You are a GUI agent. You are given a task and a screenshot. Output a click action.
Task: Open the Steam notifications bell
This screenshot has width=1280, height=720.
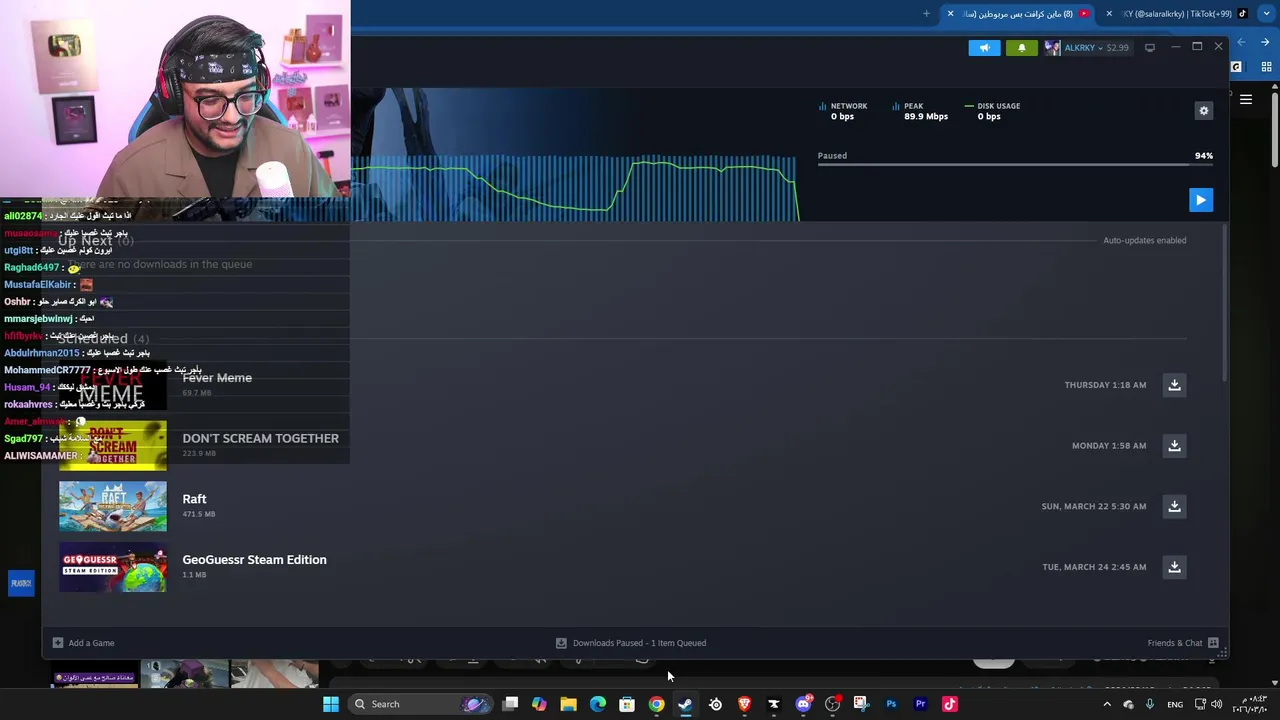(x=1021, y=48)
